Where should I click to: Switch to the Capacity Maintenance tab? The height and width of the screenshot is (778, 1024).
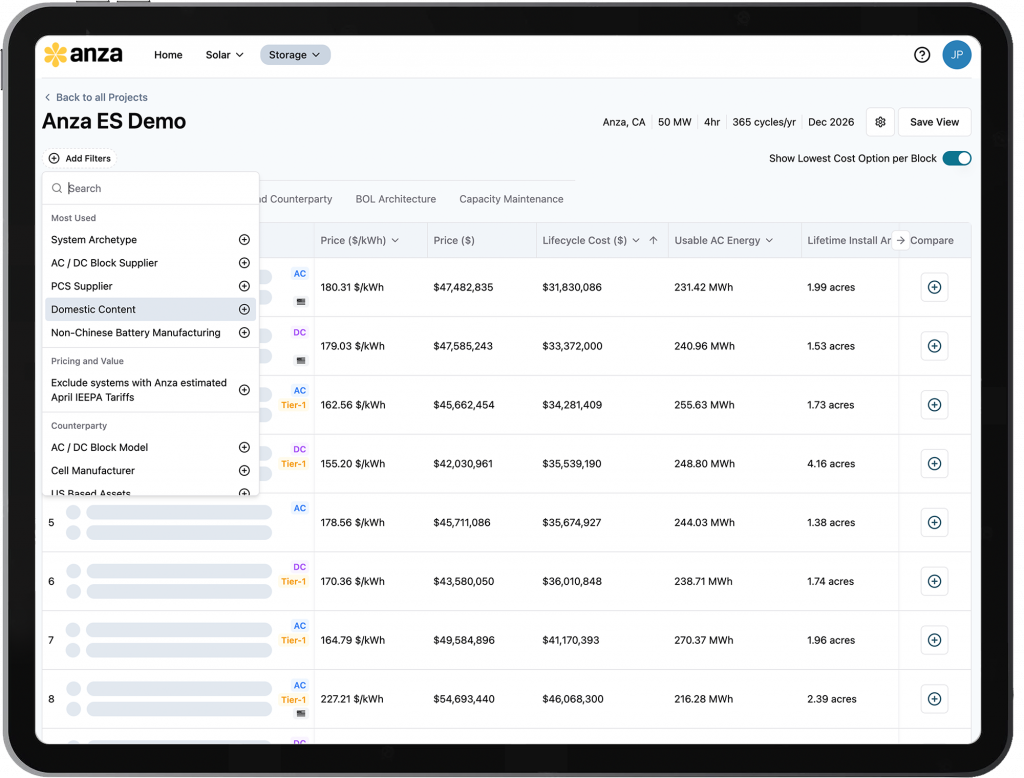click(511, 199)
